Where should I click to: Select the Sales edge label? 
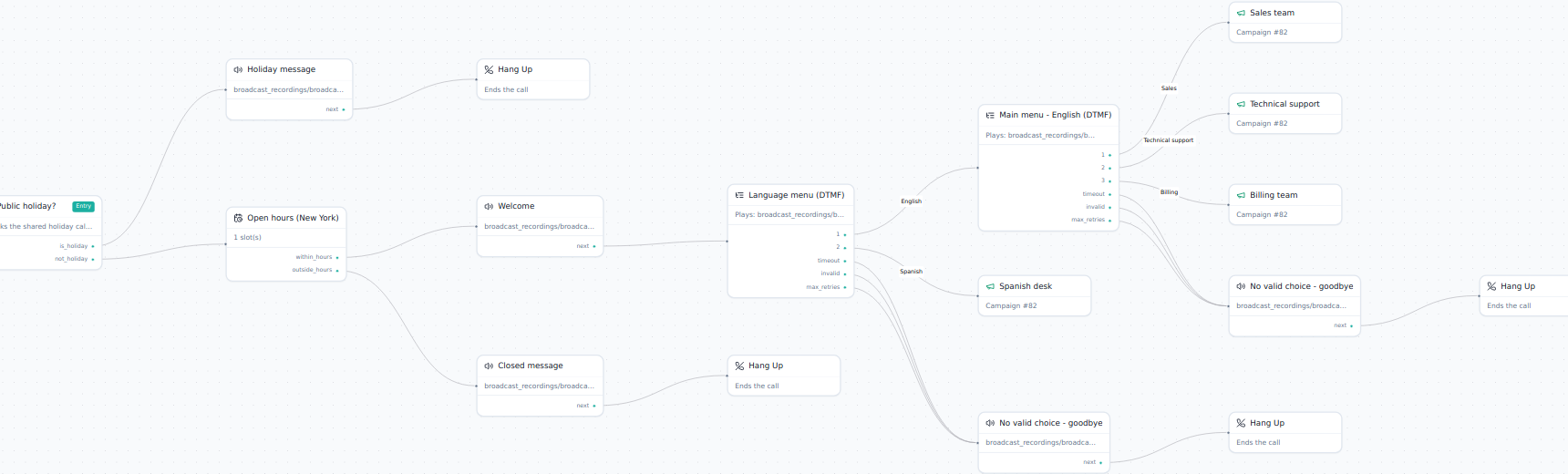point(1169,88)
